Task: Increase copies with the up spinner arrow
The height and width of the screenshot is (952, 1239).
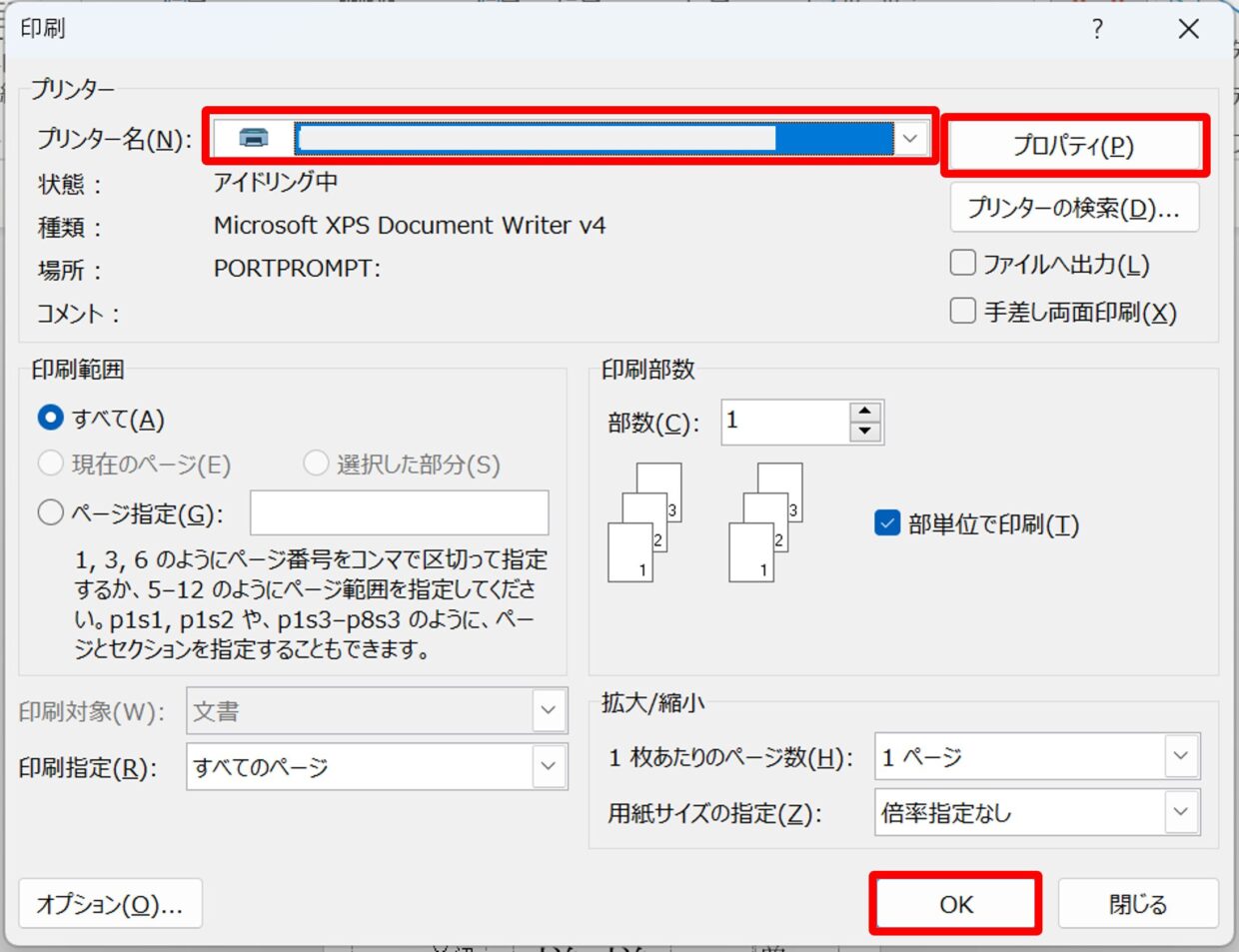Action: pos(864,412)
